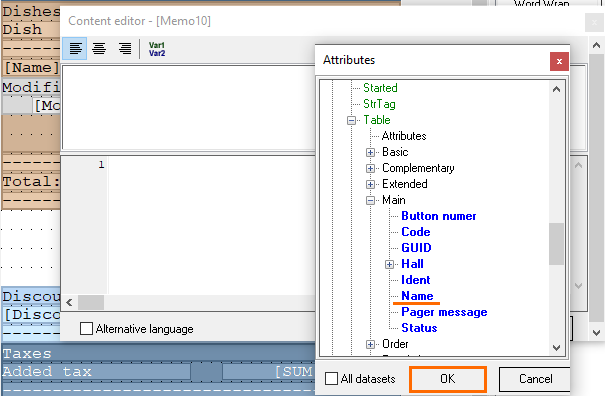Click the attributes tree scroll-down arrow
The width and height of the screenshot is (605, 396).
556,348
